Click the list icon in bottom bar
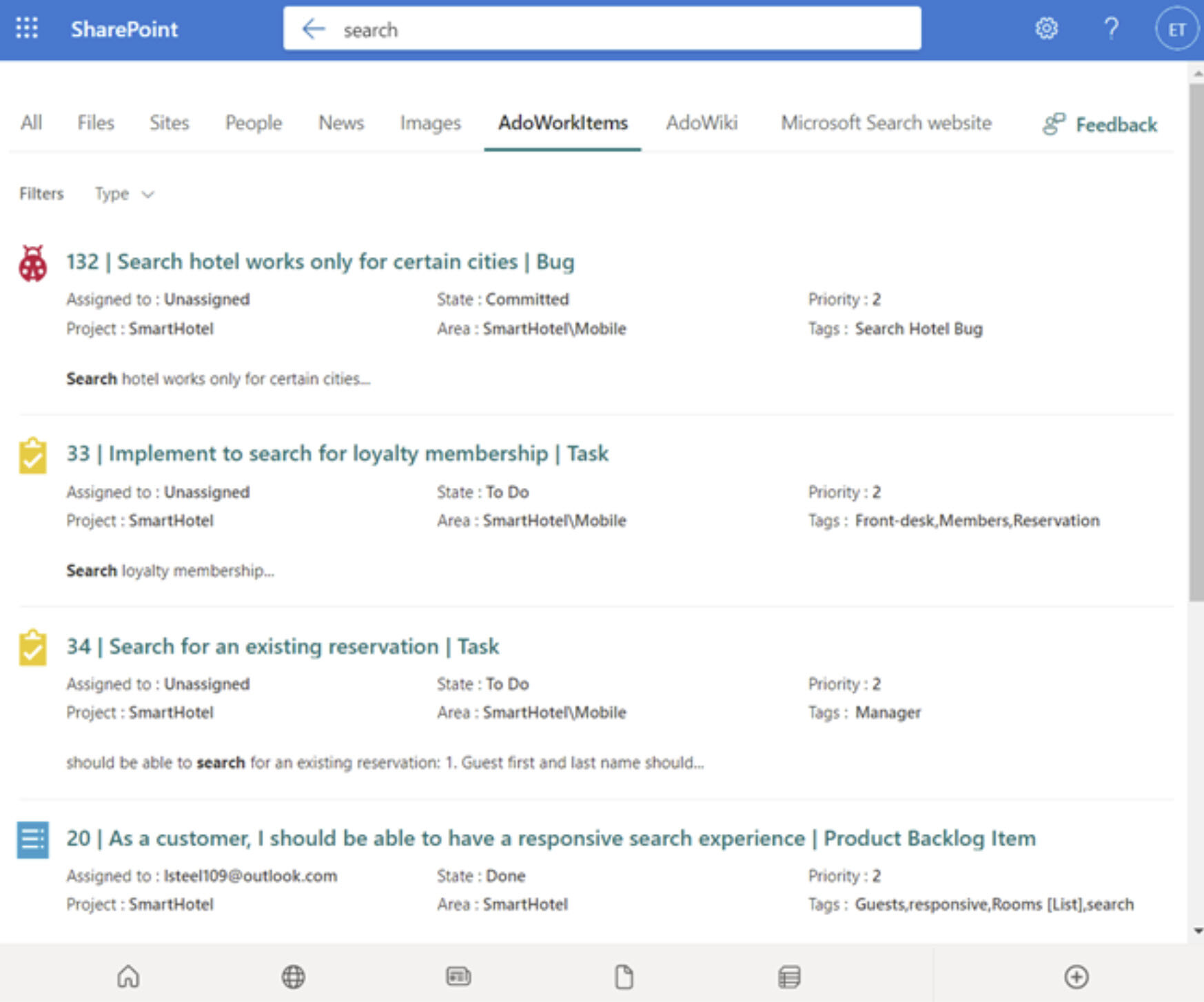This screenshot has width=1204, height=1002. click(789, 976)
